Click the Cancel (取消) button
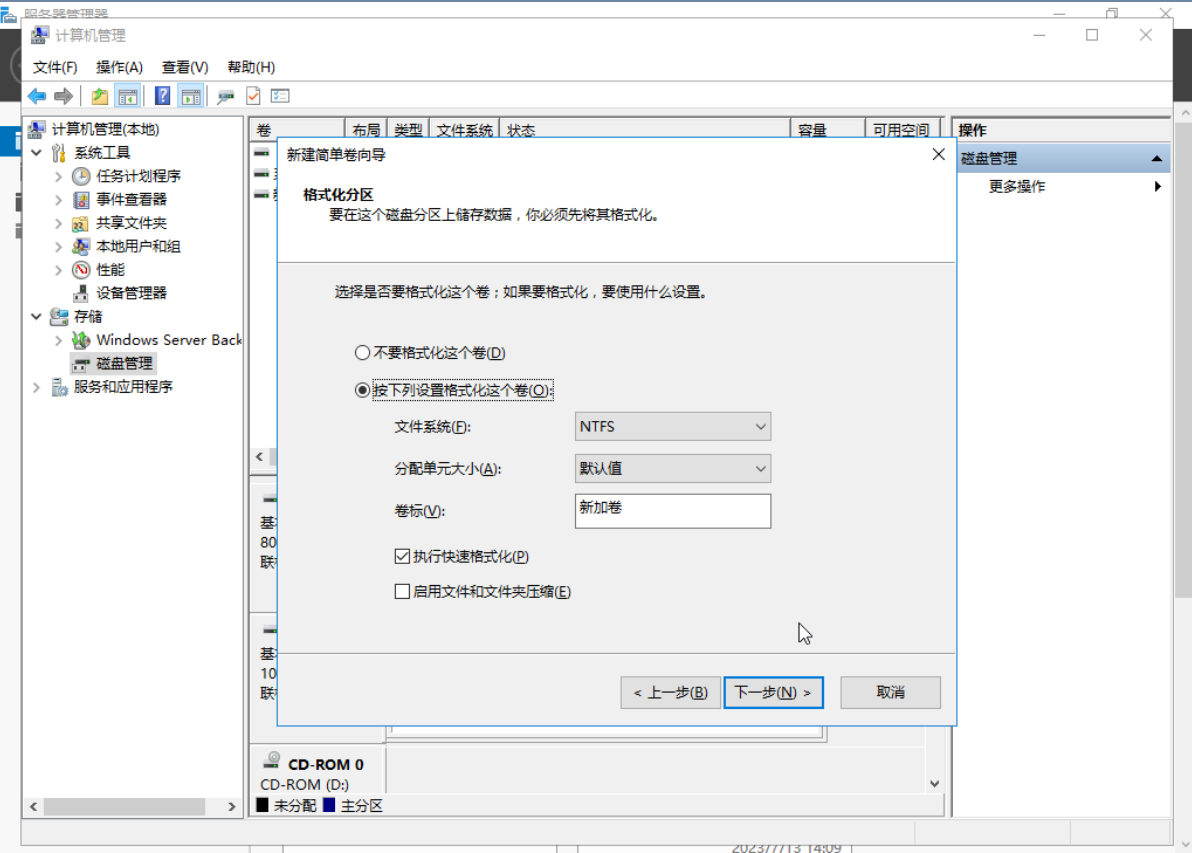This screenshot has width=1192, height=853. [x=890, y=693]
